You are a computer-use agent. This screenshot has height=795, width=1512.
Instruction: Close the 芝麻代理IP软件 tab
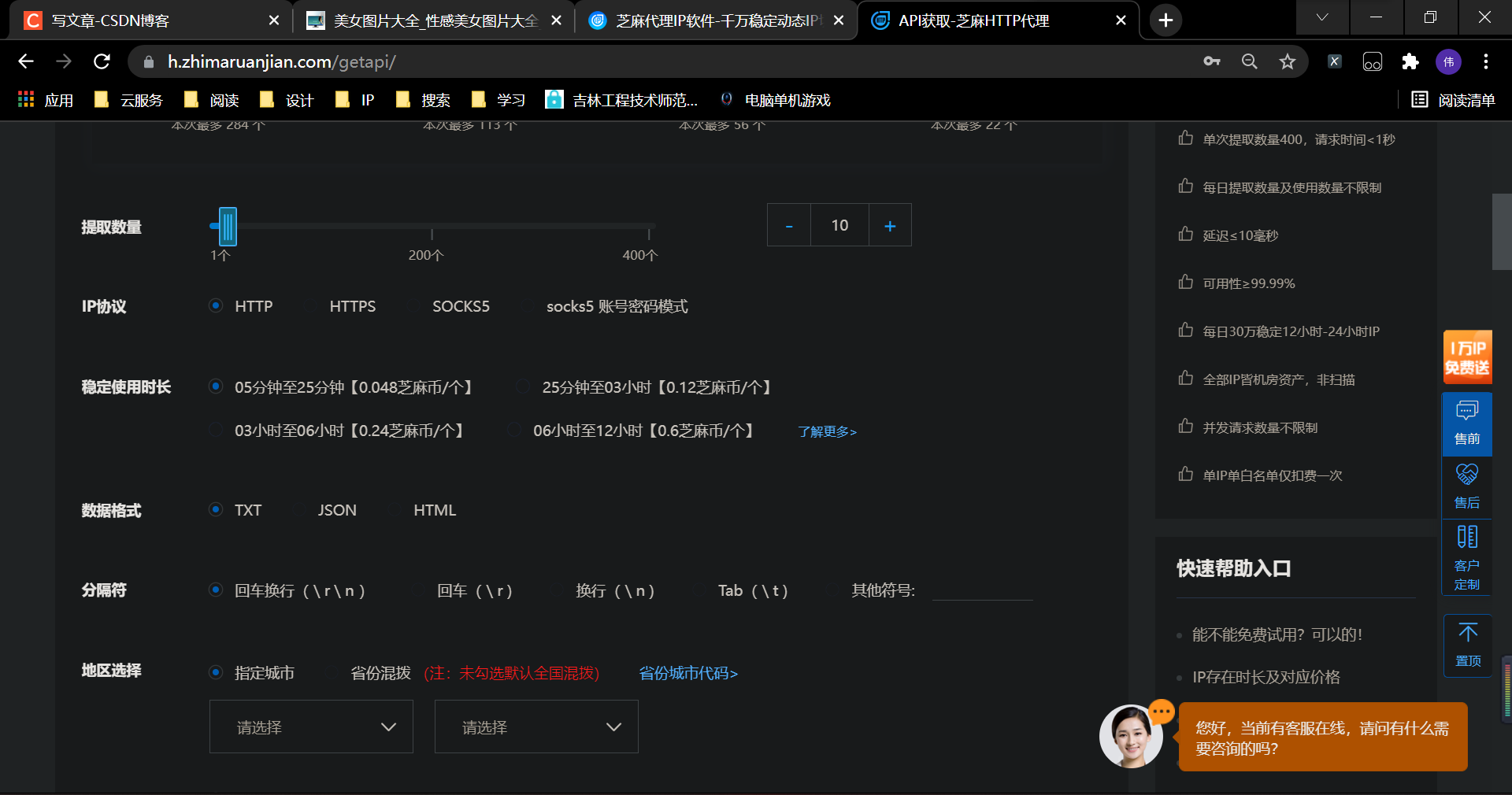[x=839, y=20]
